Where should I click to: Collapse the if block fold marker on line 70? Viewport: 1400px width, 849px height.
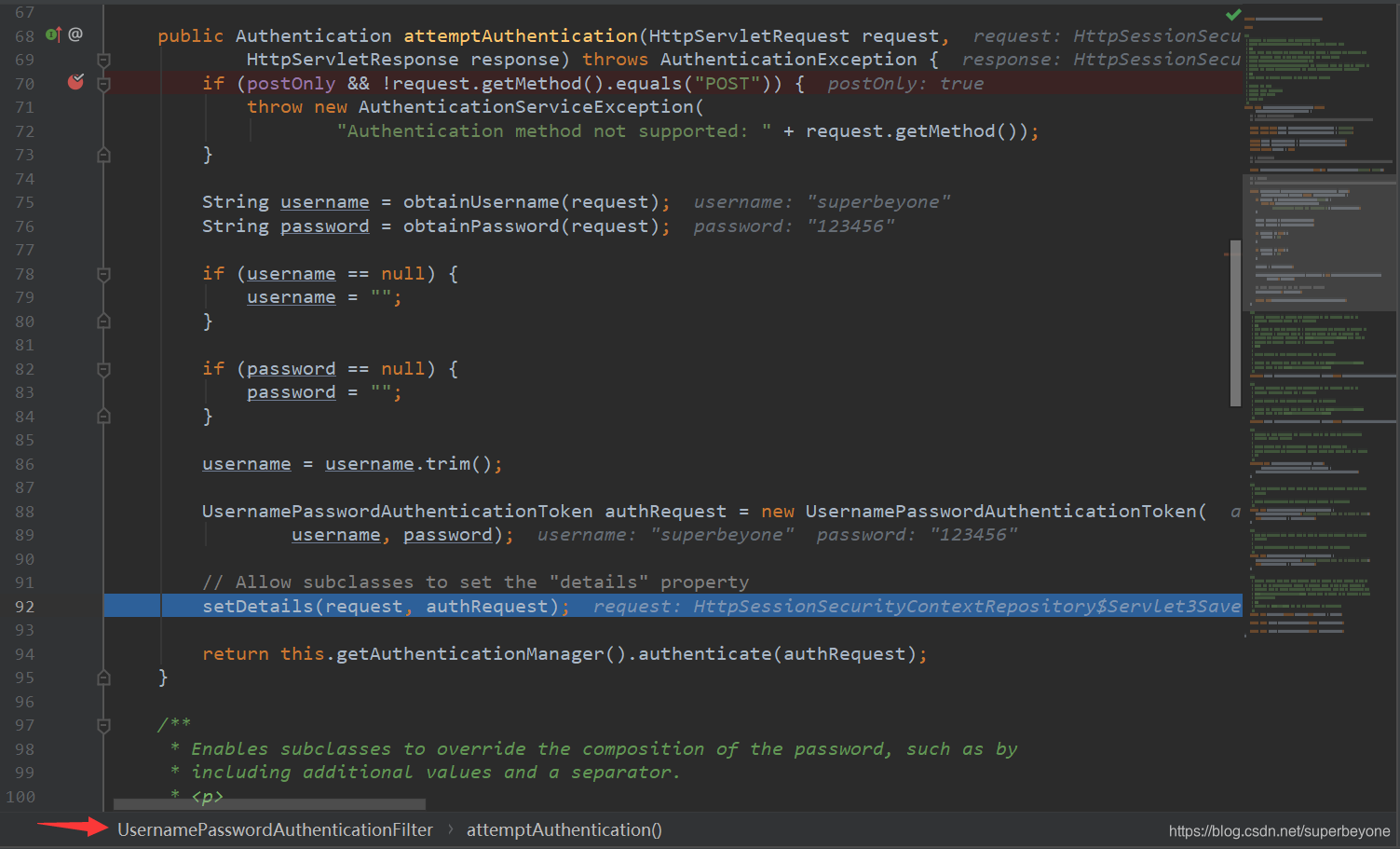(x=104, y=84)
